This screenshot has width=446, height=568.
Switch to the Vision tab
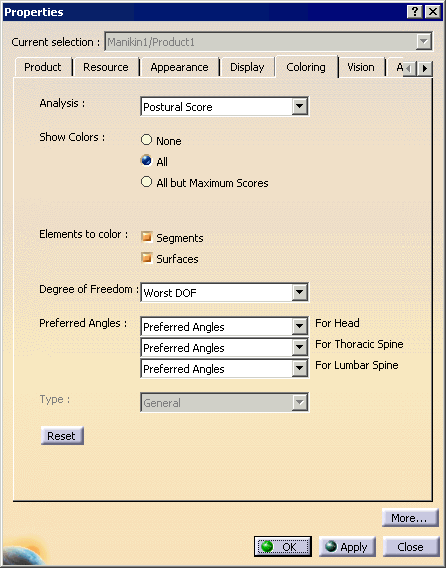coord(361,67)
